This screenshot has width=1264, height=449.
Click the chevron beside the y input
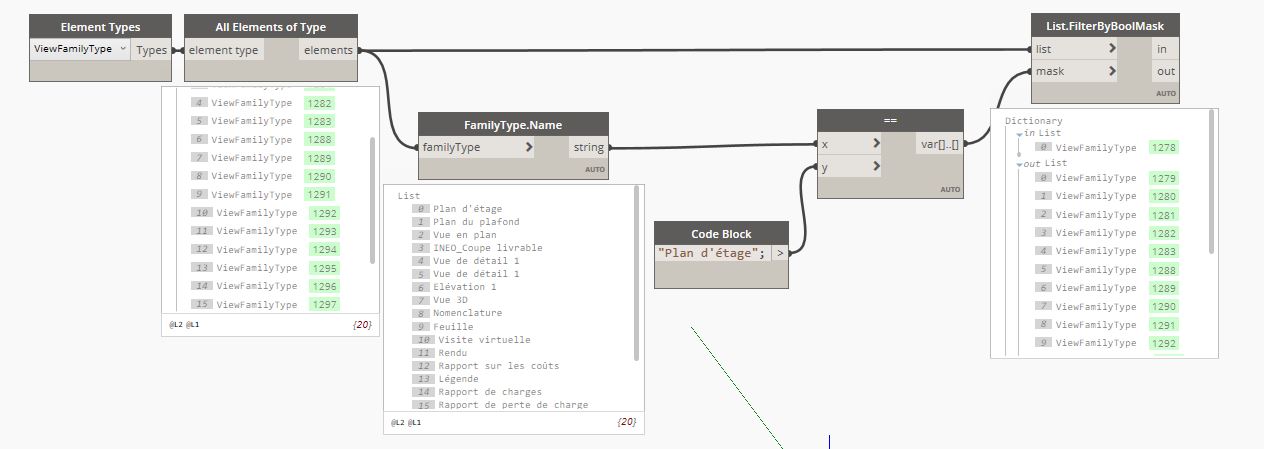coord(876,168)
